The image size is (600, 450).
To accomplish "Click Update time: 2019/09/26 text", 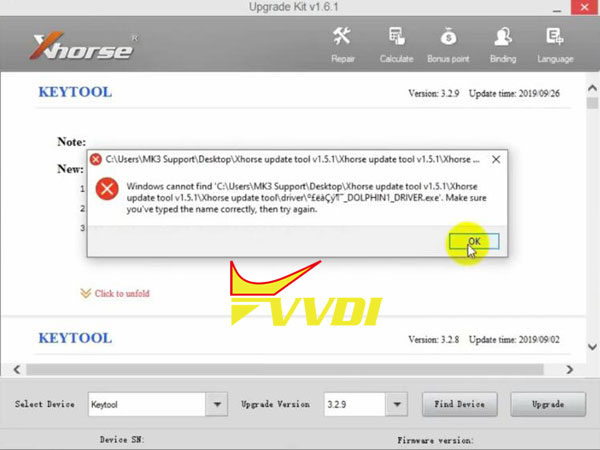I will pyautogui.click(x=514, y=93).
